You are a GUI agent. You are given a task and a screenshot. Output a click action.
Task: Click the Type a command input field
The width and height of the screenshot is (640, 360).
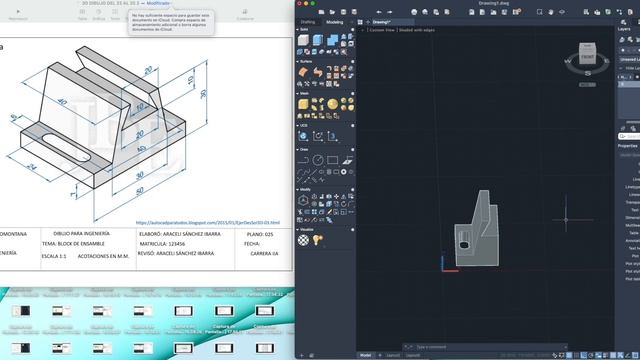[x=486, y=347]
